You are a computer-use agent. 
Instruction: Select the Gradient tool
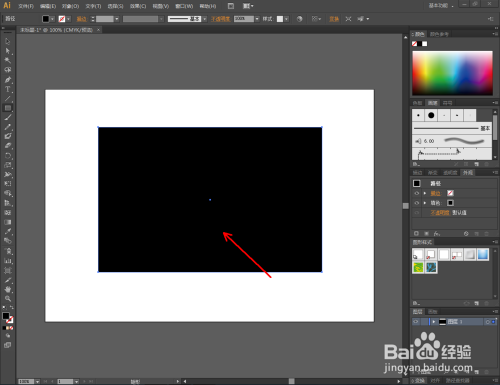pyautogui.click(x=8, y=222)
